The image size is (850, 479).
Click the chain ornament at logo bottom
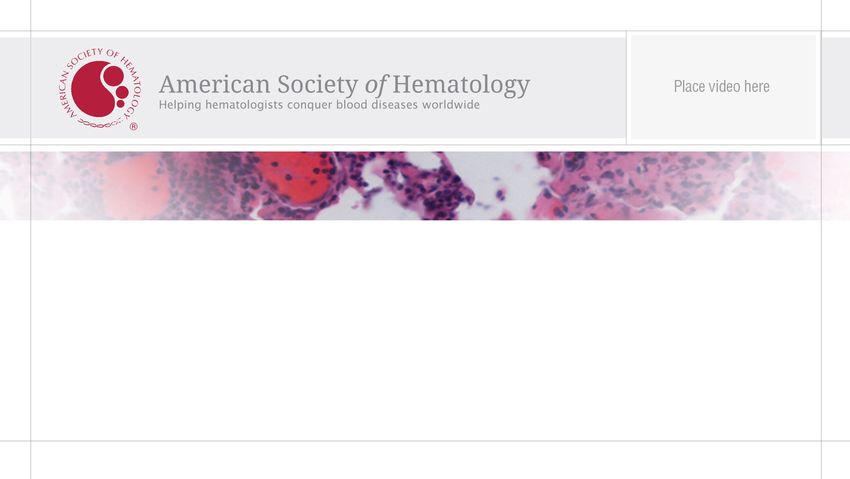click(101, 124)
